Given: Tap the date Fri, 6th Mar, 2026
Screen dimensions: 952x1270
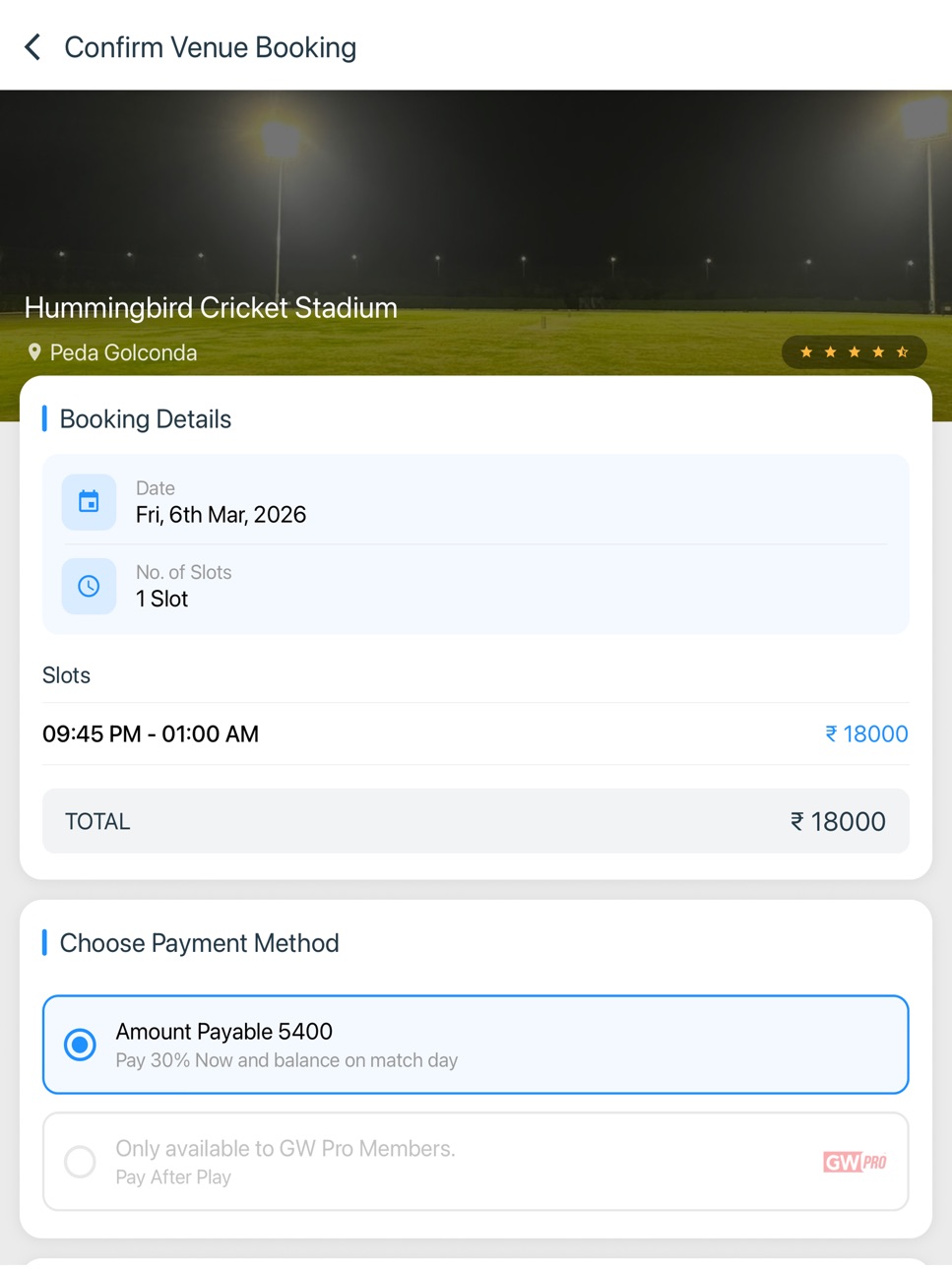Looking at the screenshot, I should [x=221, y=515].
